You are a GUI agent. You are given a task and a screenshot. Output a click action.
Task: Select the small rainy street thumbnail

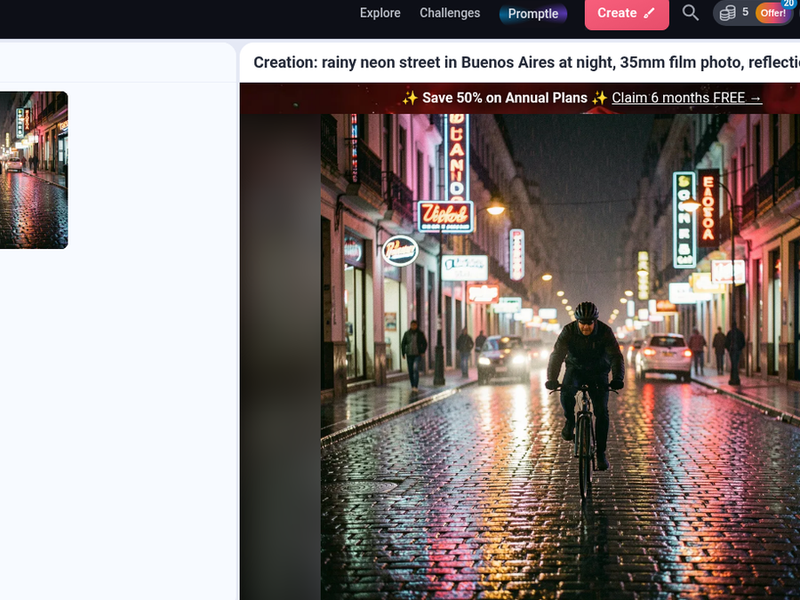(34, 170)
